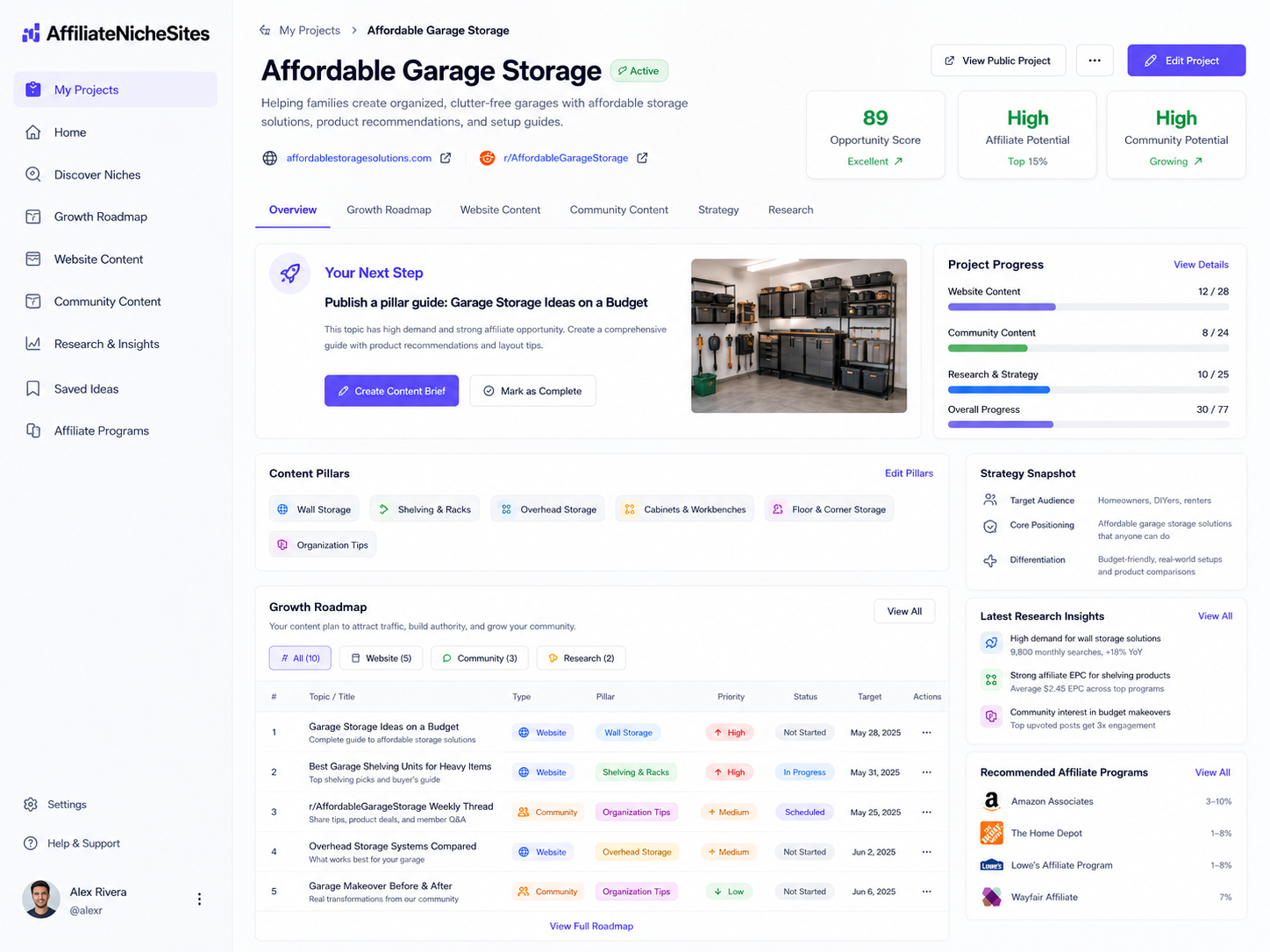The image size is (1270, 952).
Task: Select the Wall Storage pillar chip
Action: 314,509
